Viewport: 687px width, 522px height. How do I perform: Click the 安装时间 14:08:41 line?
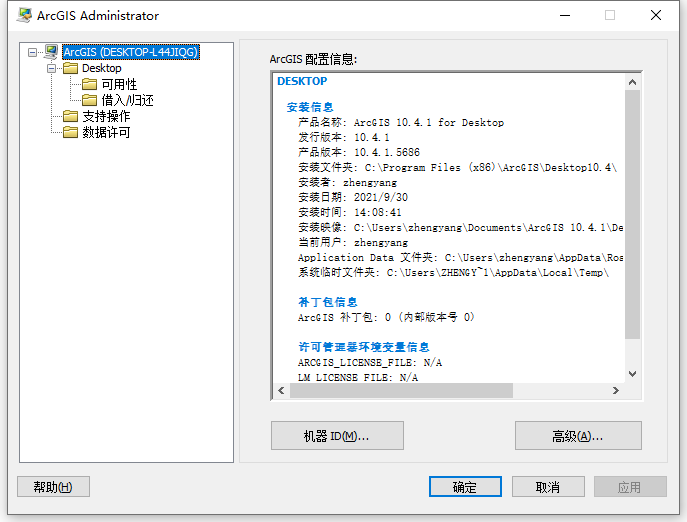click(350, 213)
